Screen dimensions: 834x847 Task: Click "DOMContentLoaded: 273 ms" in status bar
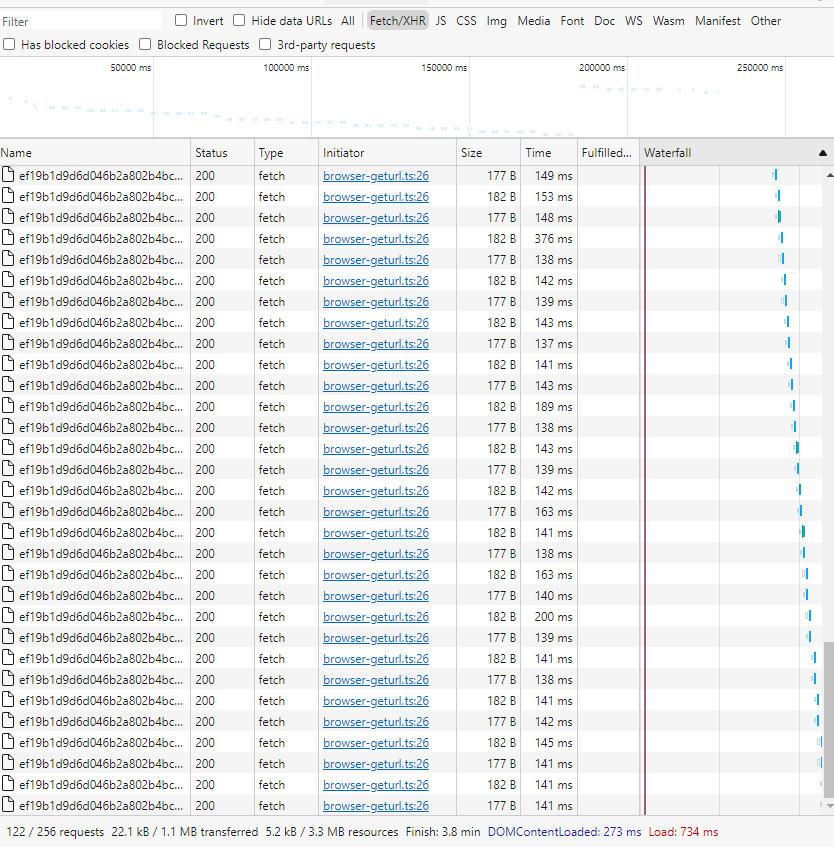[x=564, y=832]
